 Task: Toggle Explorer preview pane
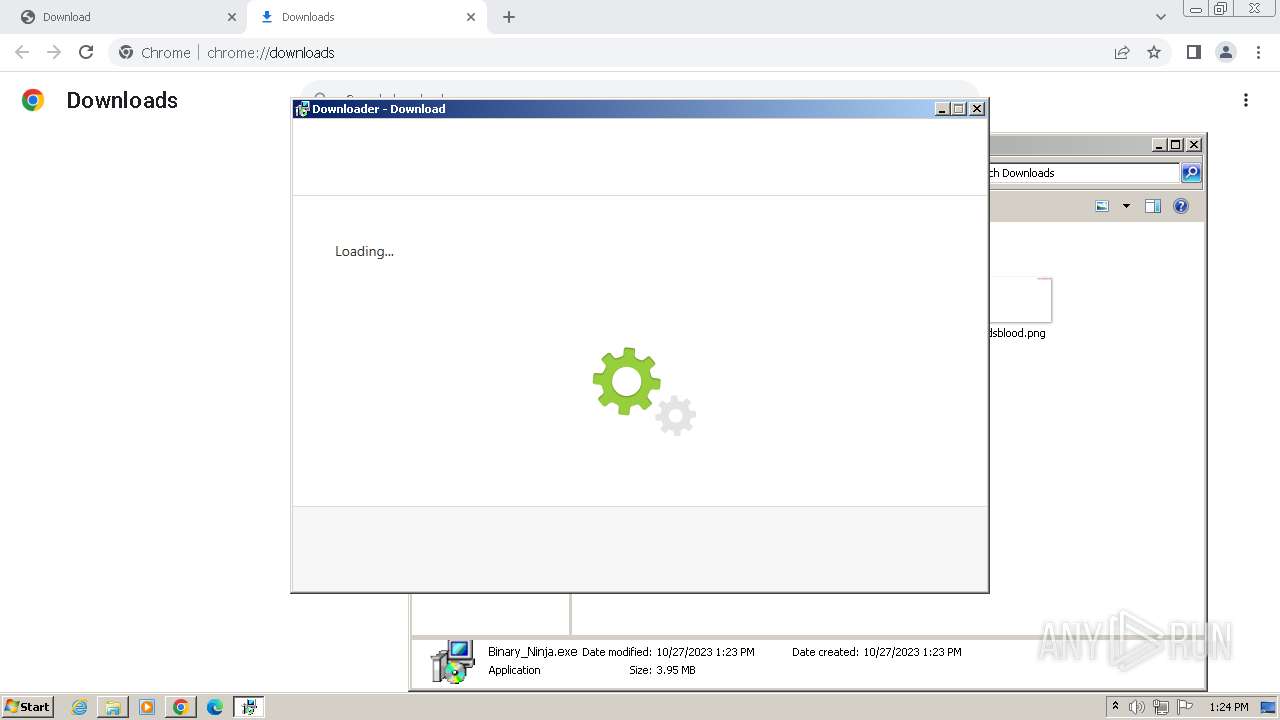pyautogui.click(x=1152, y=206)
